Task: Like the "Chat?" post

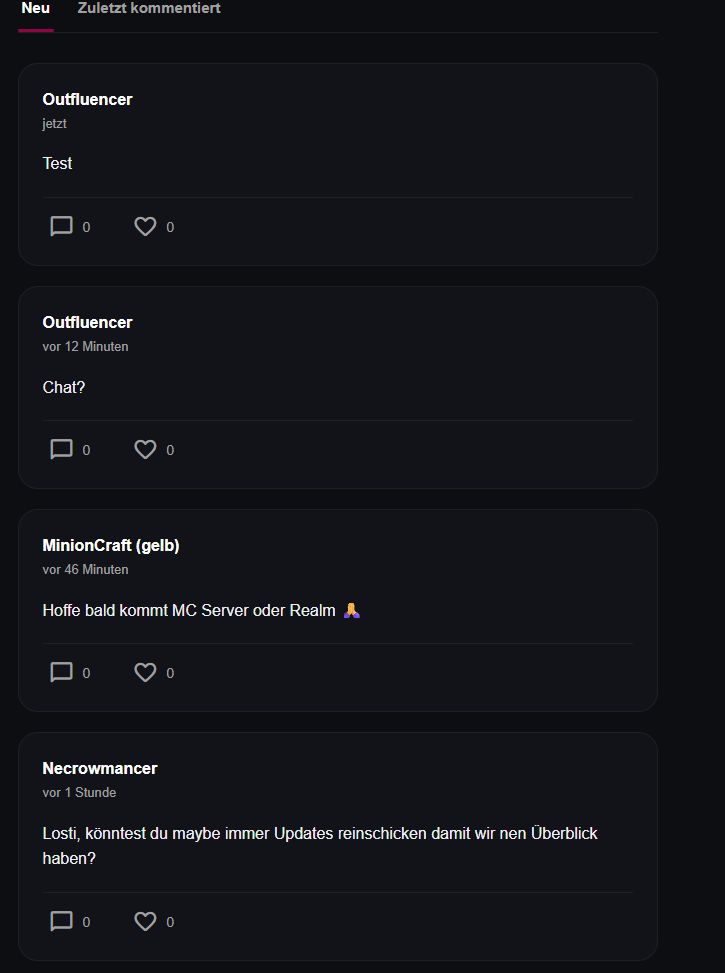Action: (x=146, y=450)
